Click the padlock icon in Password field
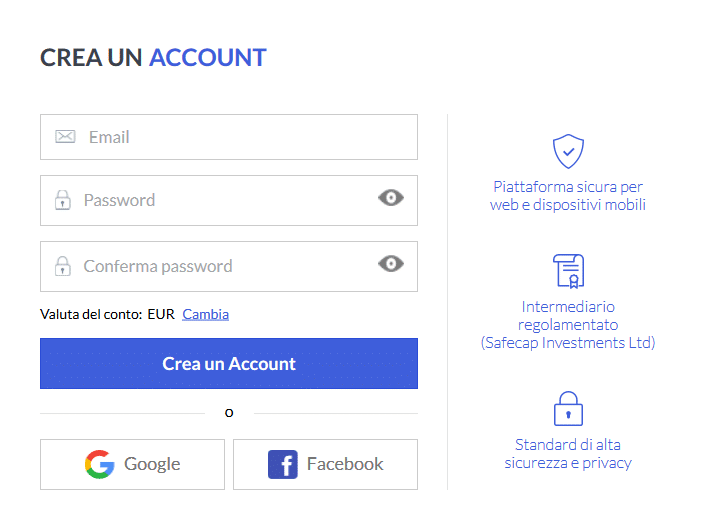 pos(63,200)
